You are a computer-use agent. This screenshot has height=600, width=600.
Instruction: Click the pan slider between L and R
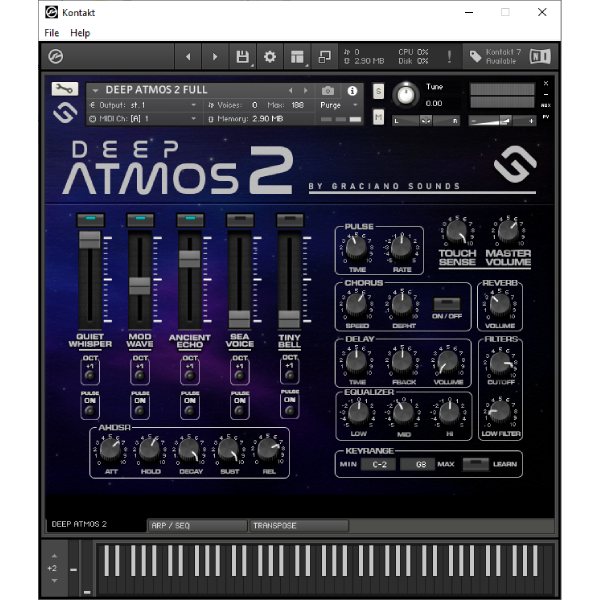coord(426,121)
